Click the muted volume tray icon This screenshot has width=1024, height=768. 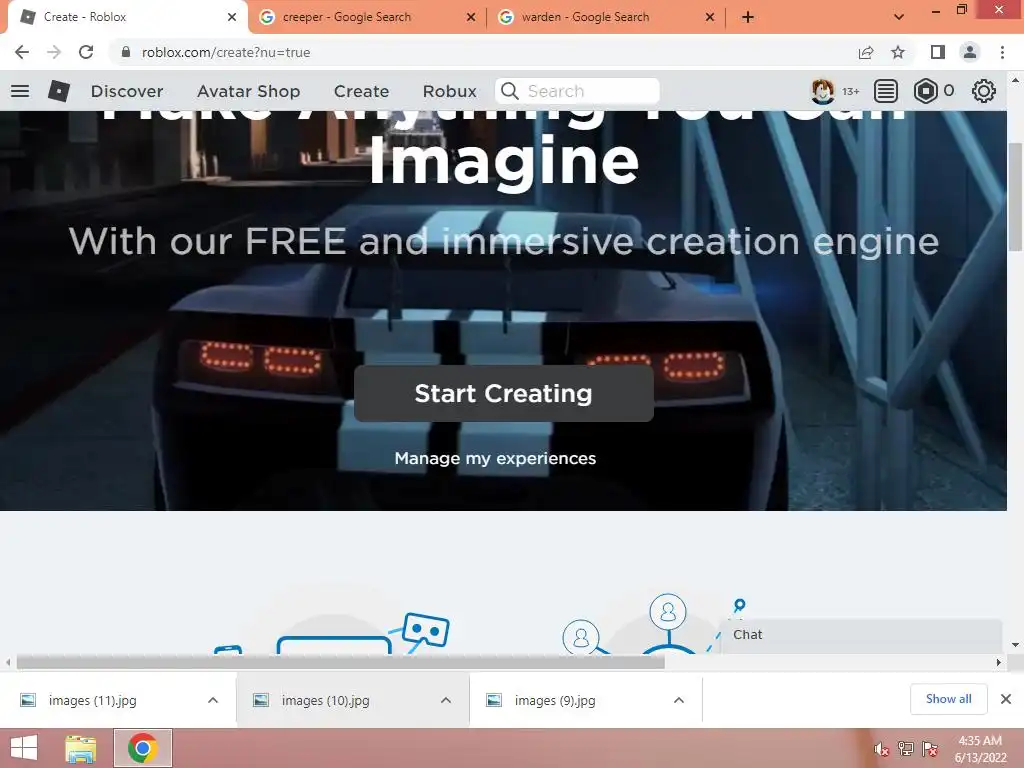(x=882, y=750)
